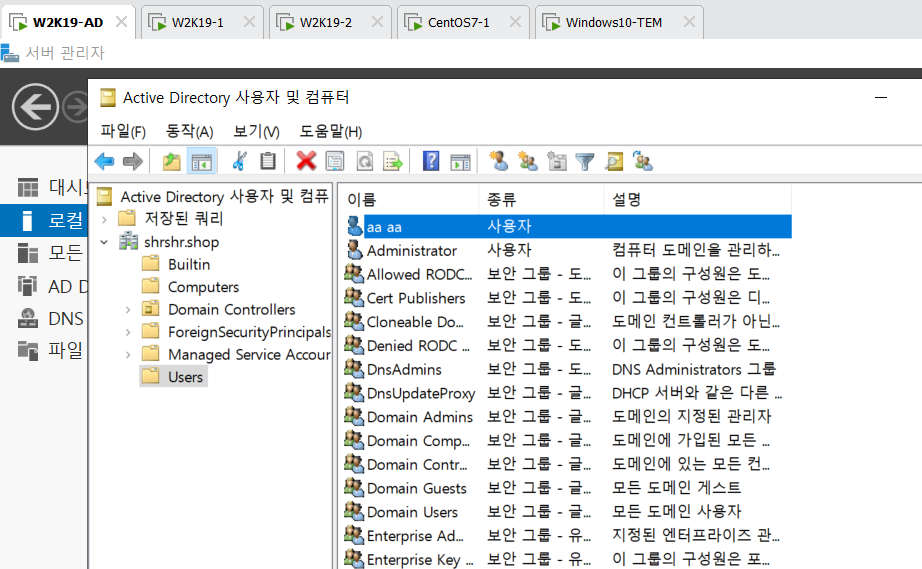922x569 pixels.
Task: Toggle the action pane icon
Action: pyautogui.click(x=460, y=161)
